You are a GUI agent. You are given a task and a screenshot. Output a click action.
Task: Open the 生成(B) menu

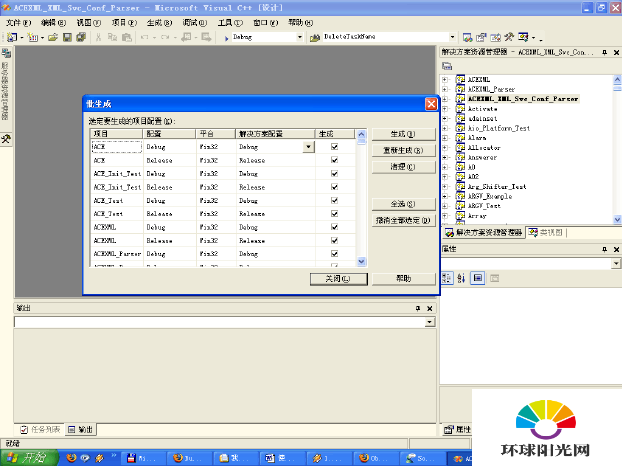159,23
